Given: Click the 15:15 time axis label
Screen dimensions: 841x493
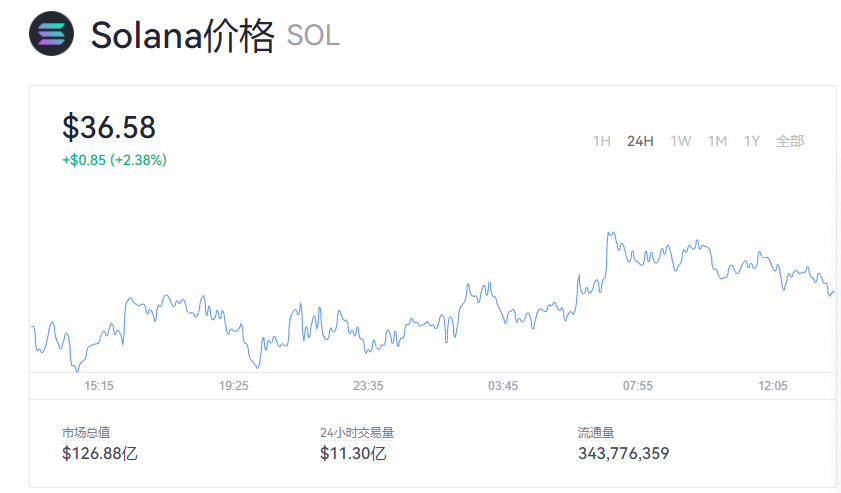Looking at the screenshot, I should [x=99, y=386].
